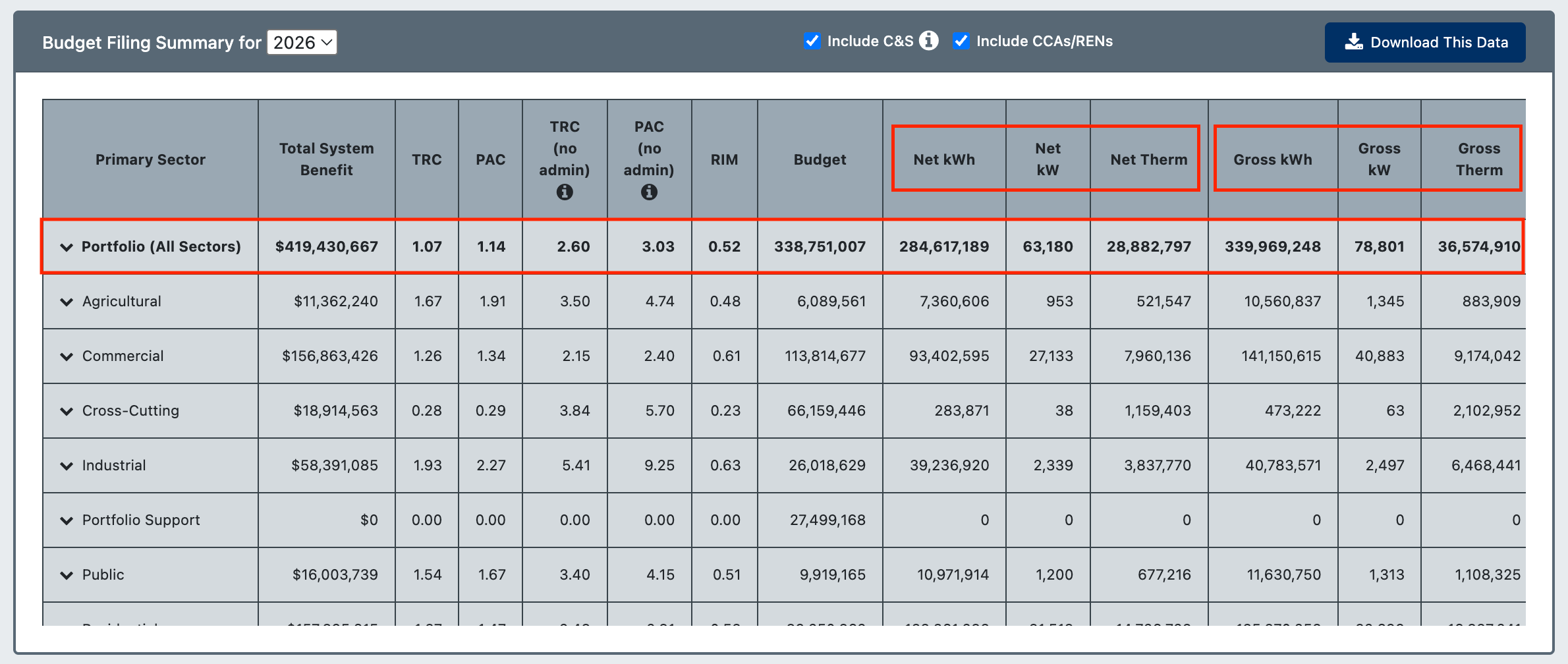Click the RIM column header
This screenshot has width=1568, height=664.
724,159
